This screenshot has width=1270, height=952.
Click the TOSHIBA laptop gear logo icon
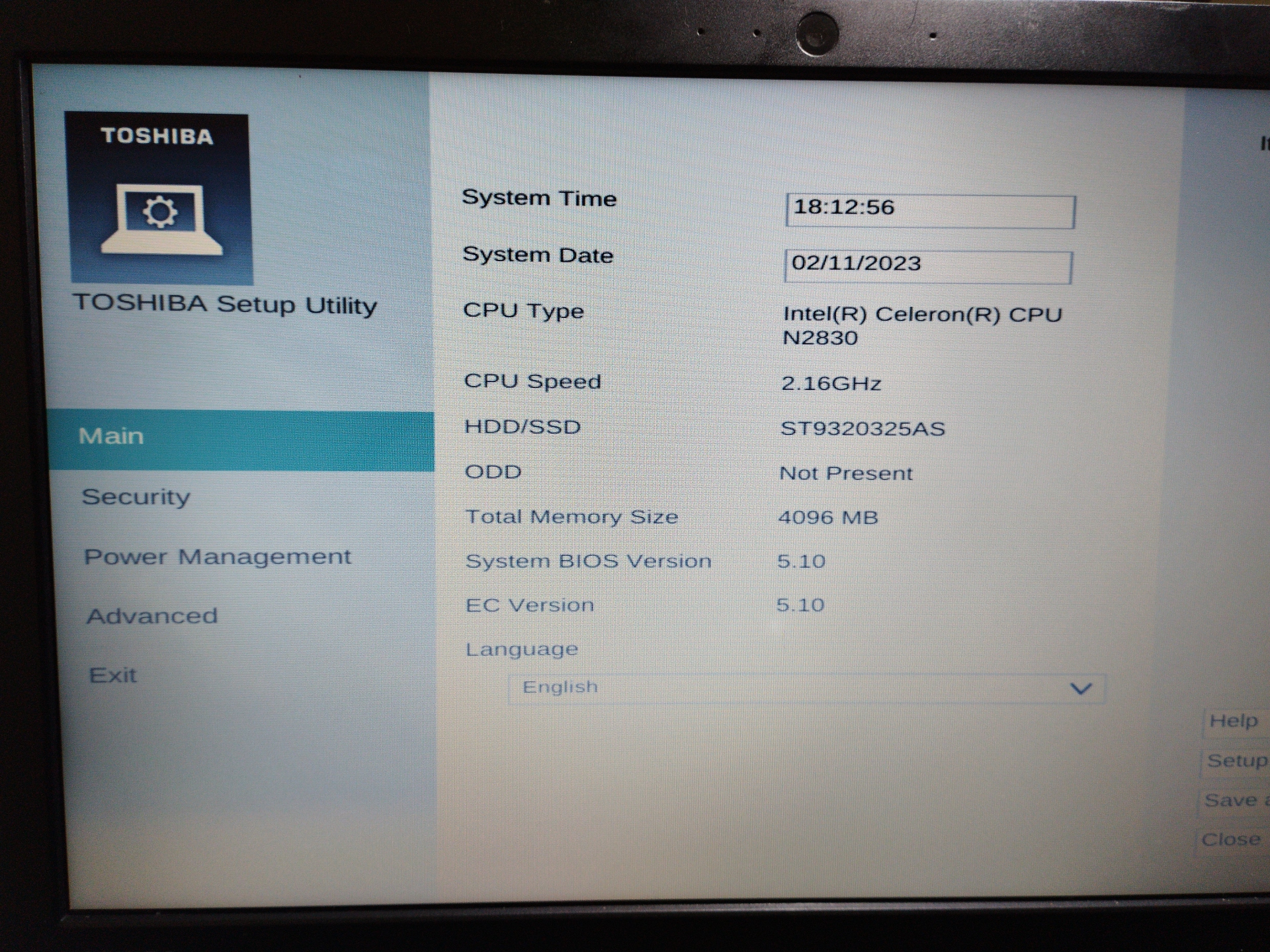[x=159, y=199]
